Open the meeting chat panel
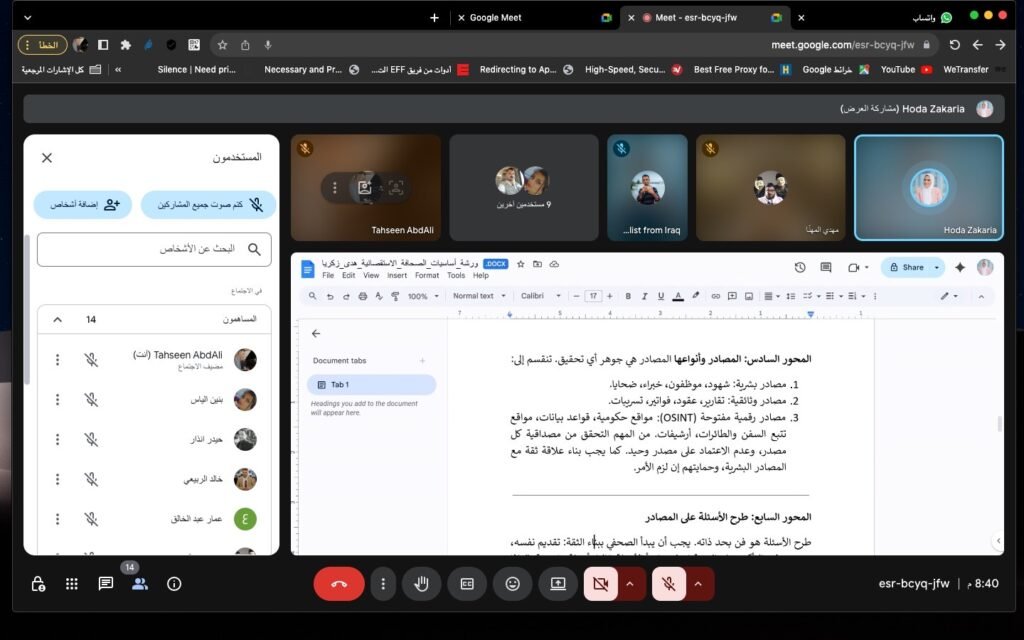 pyautogui.click(x=106, y=584)
